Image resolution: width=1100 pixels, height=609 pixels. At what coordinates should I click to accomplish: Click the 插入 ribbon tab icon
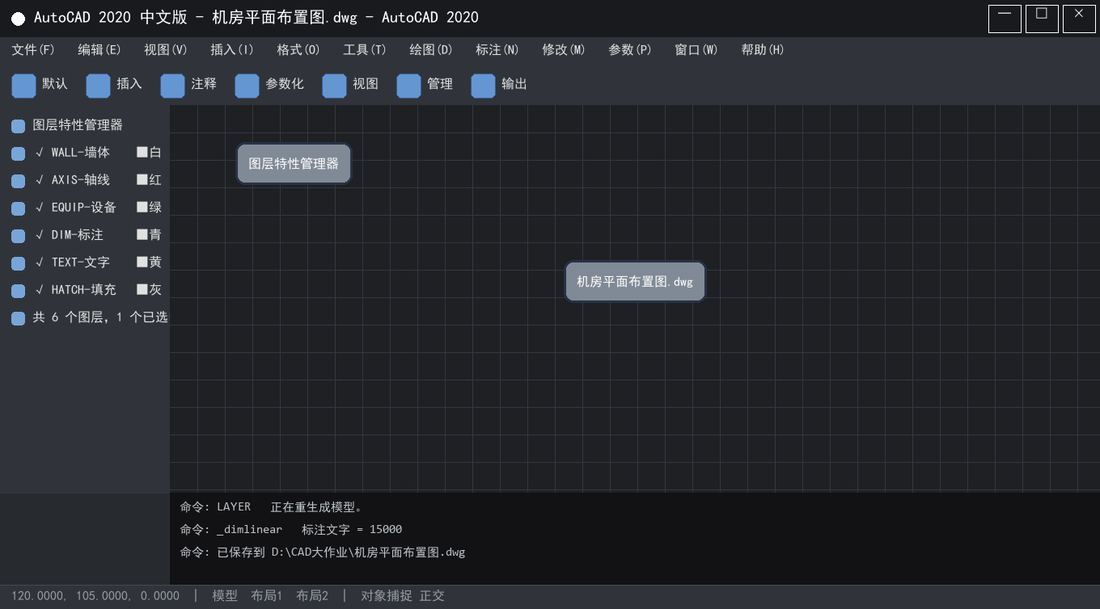98,86
